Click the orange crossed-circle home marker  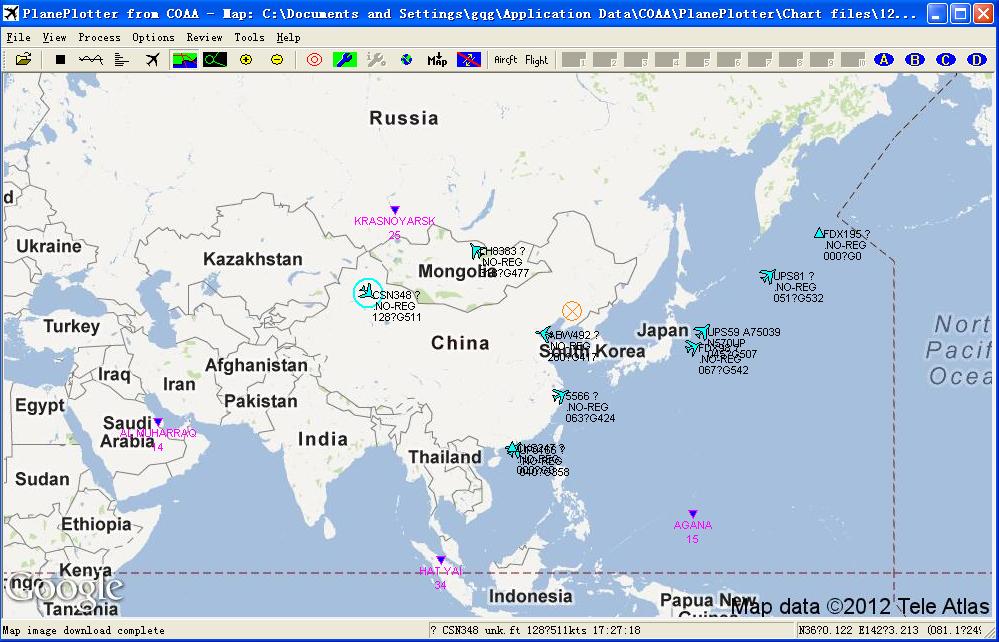point(571,311)
